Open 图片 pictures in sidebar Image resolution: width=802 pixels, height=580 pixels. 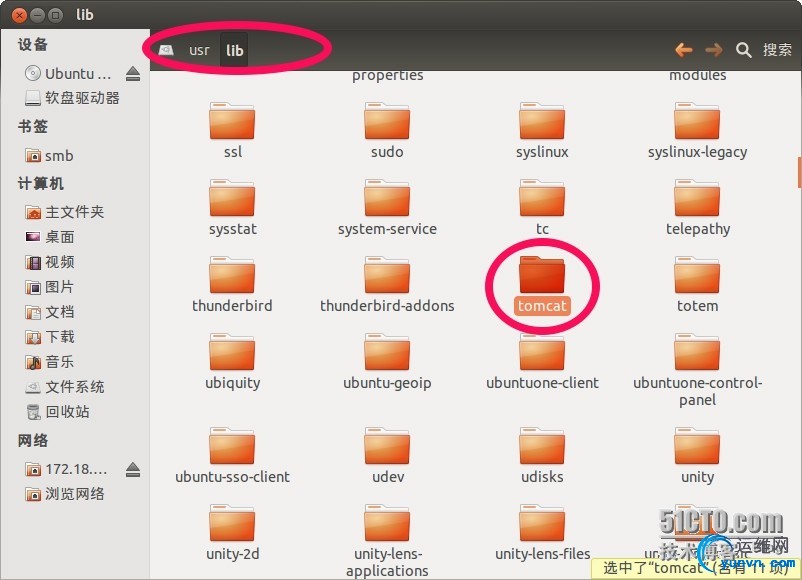[x=50, y=287]
